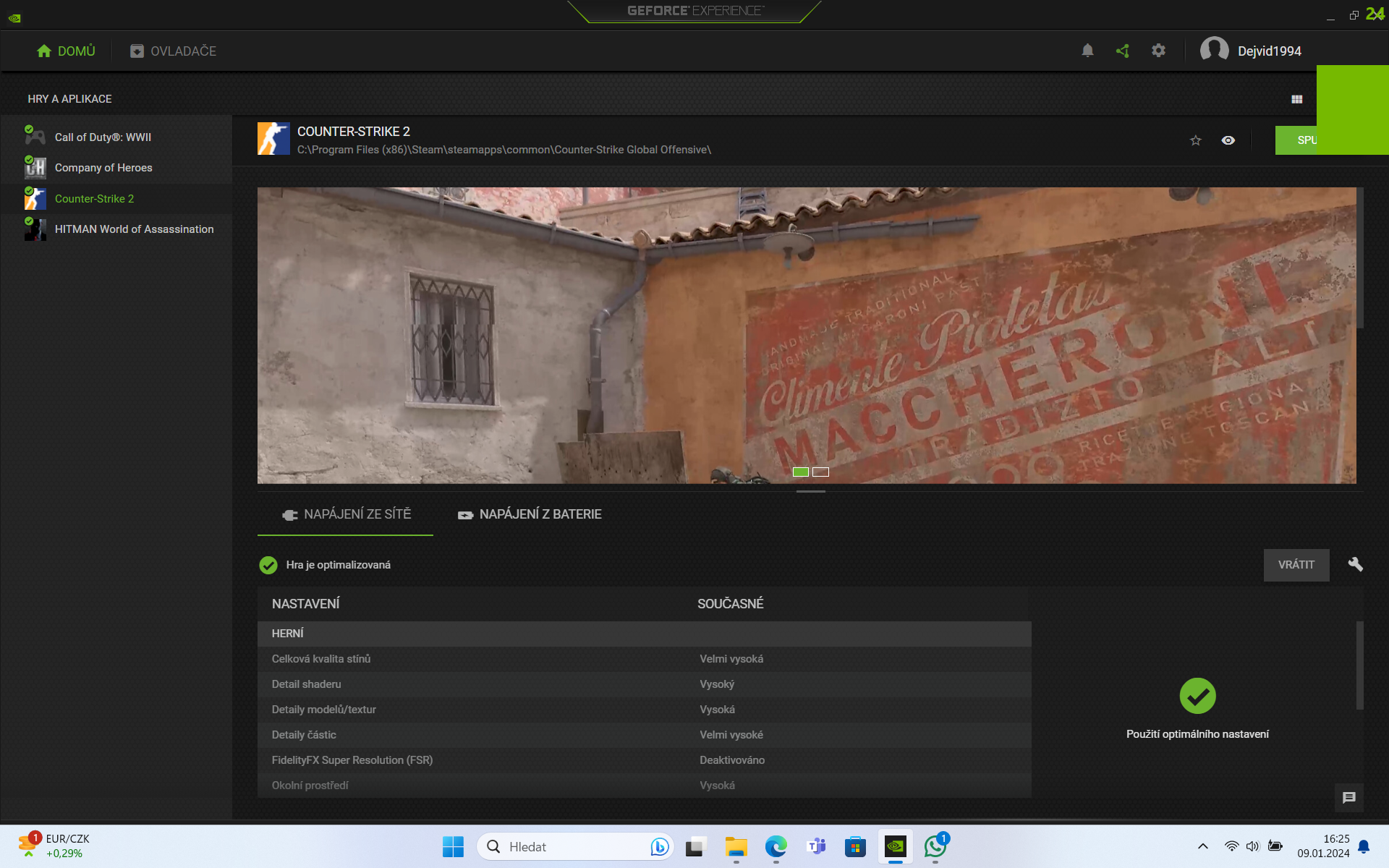Collapse screenshot panel using divider handle

pyautogui.click(x=810, y=491)
